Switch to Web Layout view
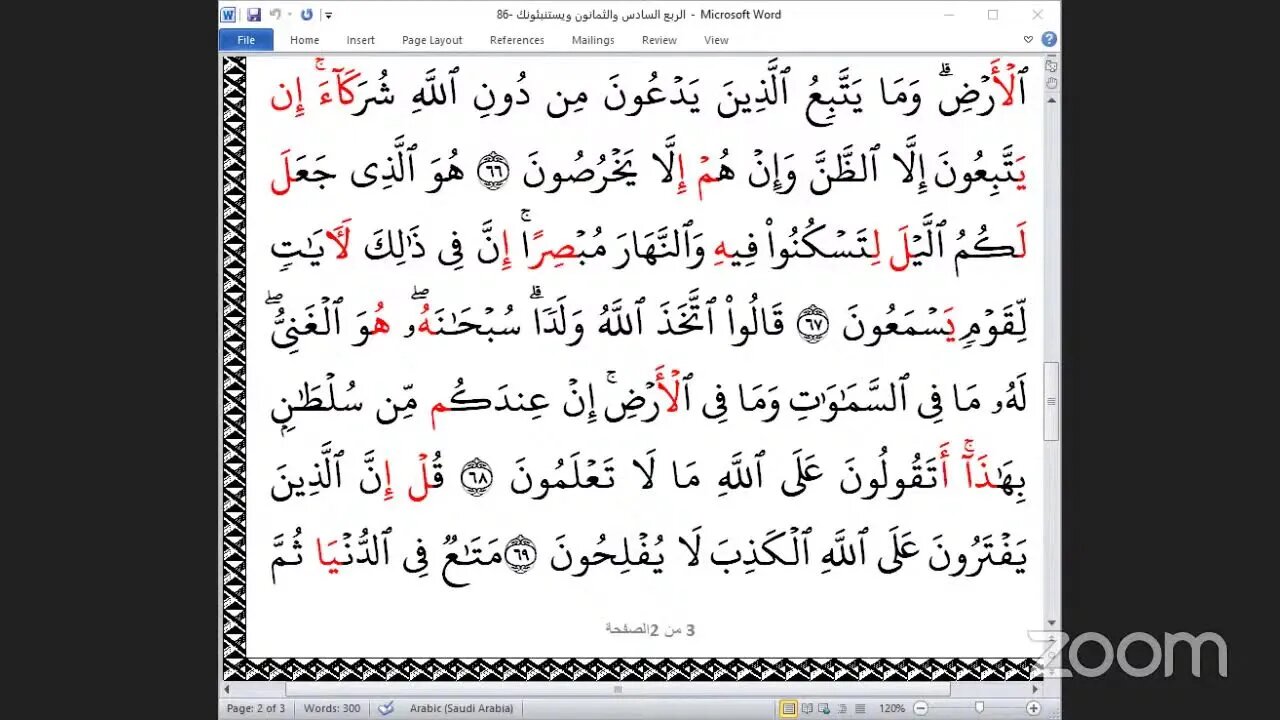1280x720 pixels. pyautogui.click(x=823, y=708)
